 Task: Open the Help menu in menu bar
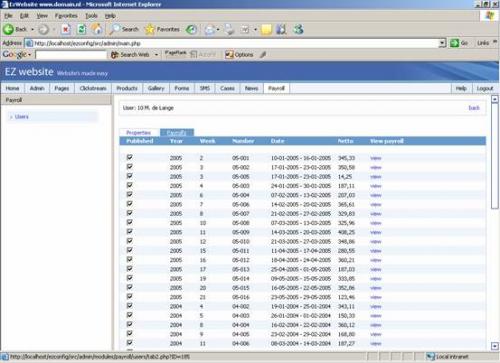coord(110,16)
